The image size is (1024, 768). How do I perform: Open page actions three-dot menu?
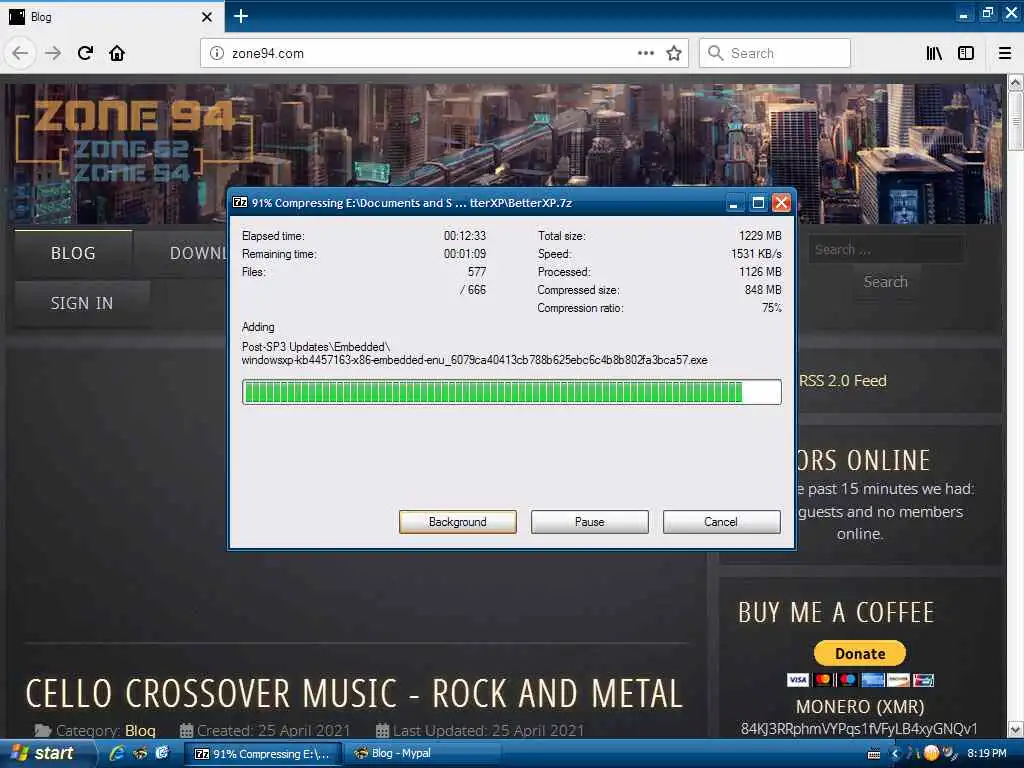(x=645, y=53)
